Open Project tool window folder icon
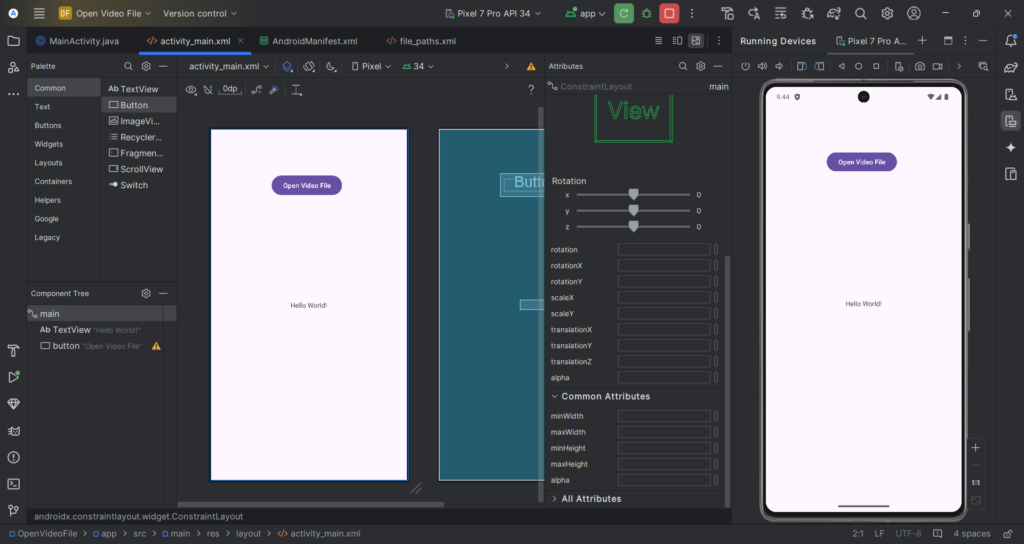The width and height of the screenshot is (1024, 544). click(13, 40)
